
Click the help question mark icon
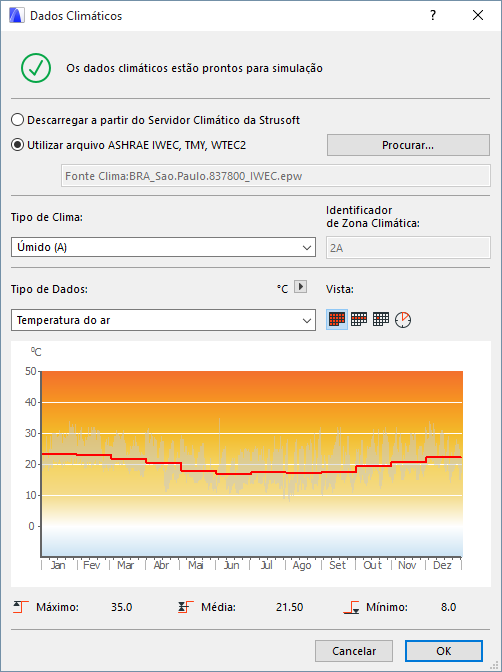[x=433, y=15]
